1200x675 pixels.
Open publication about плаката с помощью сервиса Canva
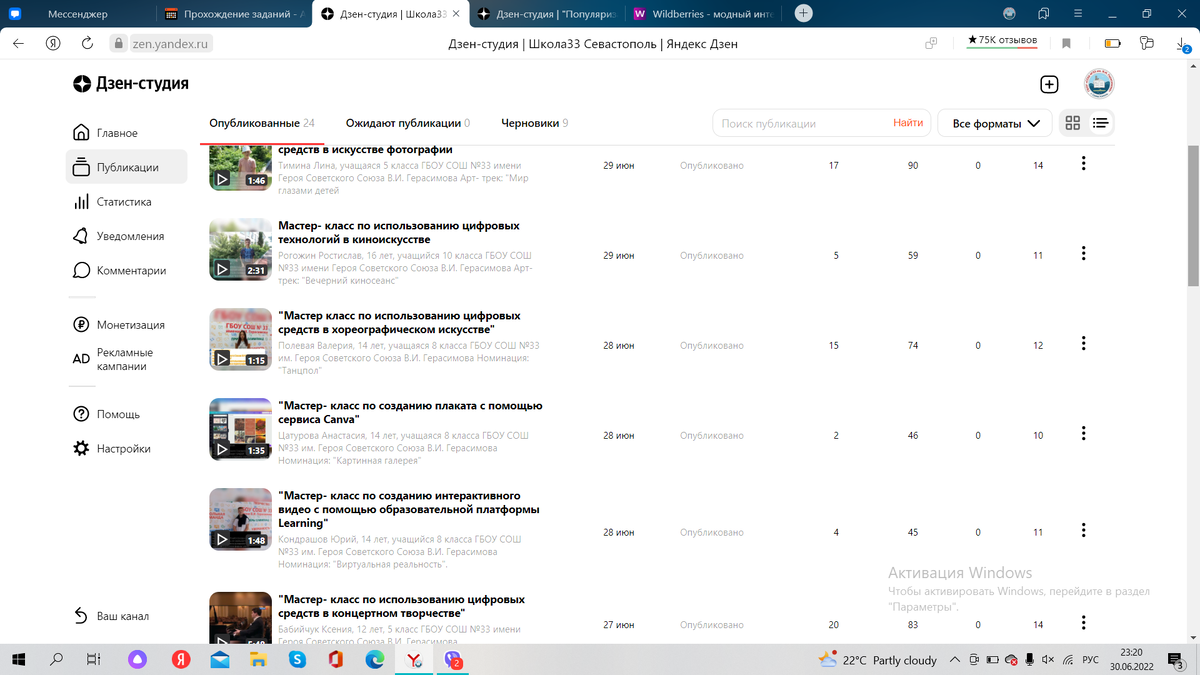point(410,413)
